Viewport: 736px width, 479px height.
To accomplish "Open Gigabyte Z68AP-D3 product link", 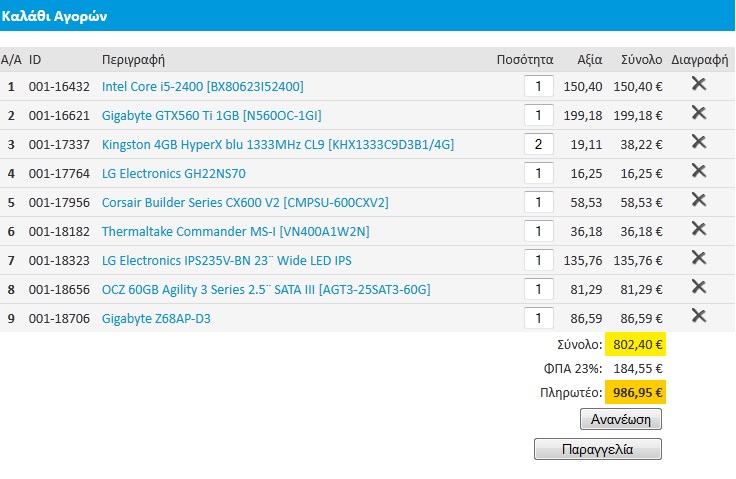I will 156,319.
